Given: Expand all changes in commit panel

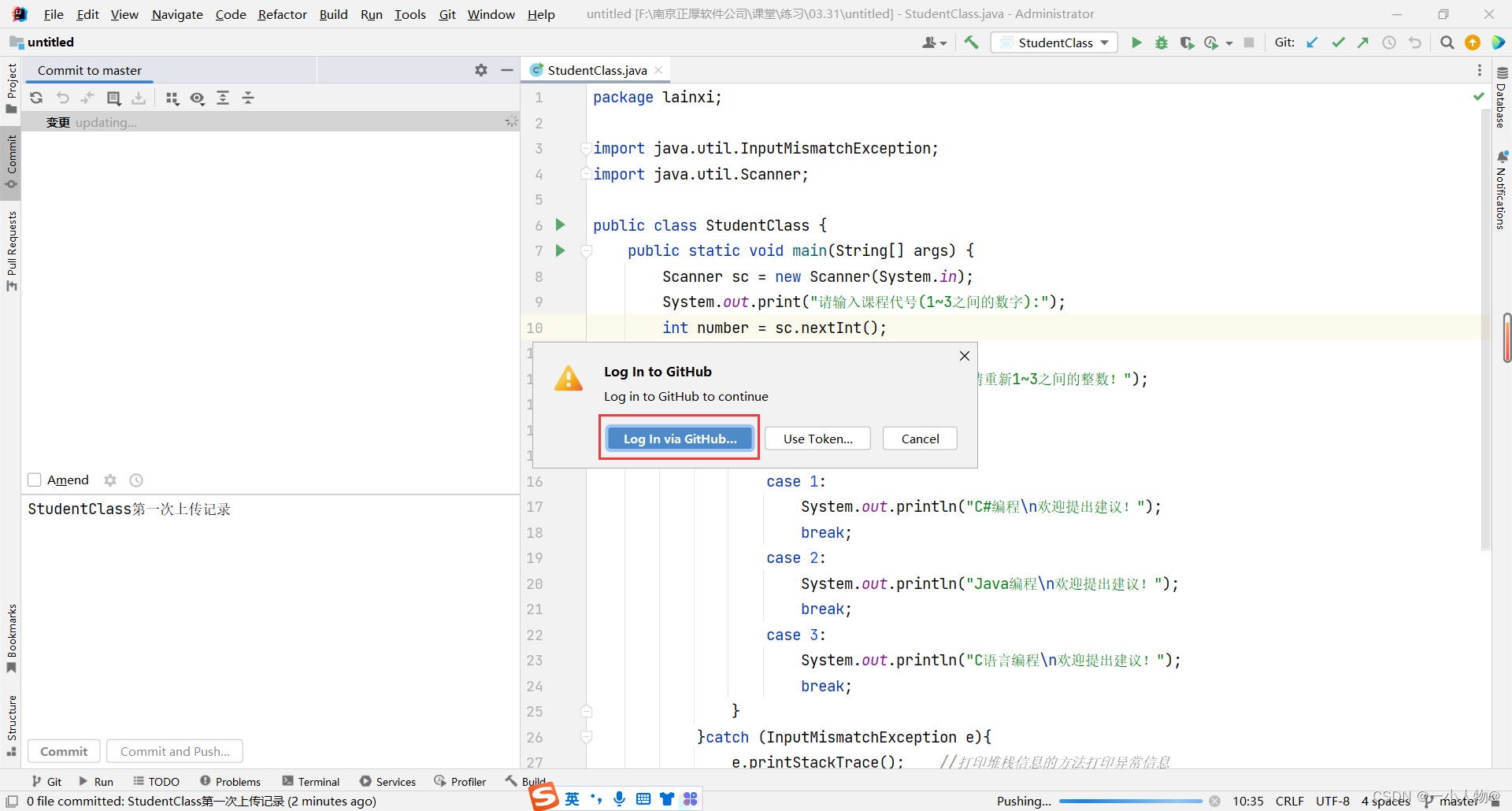Looking at the screenshot, I should pos(223,98).
